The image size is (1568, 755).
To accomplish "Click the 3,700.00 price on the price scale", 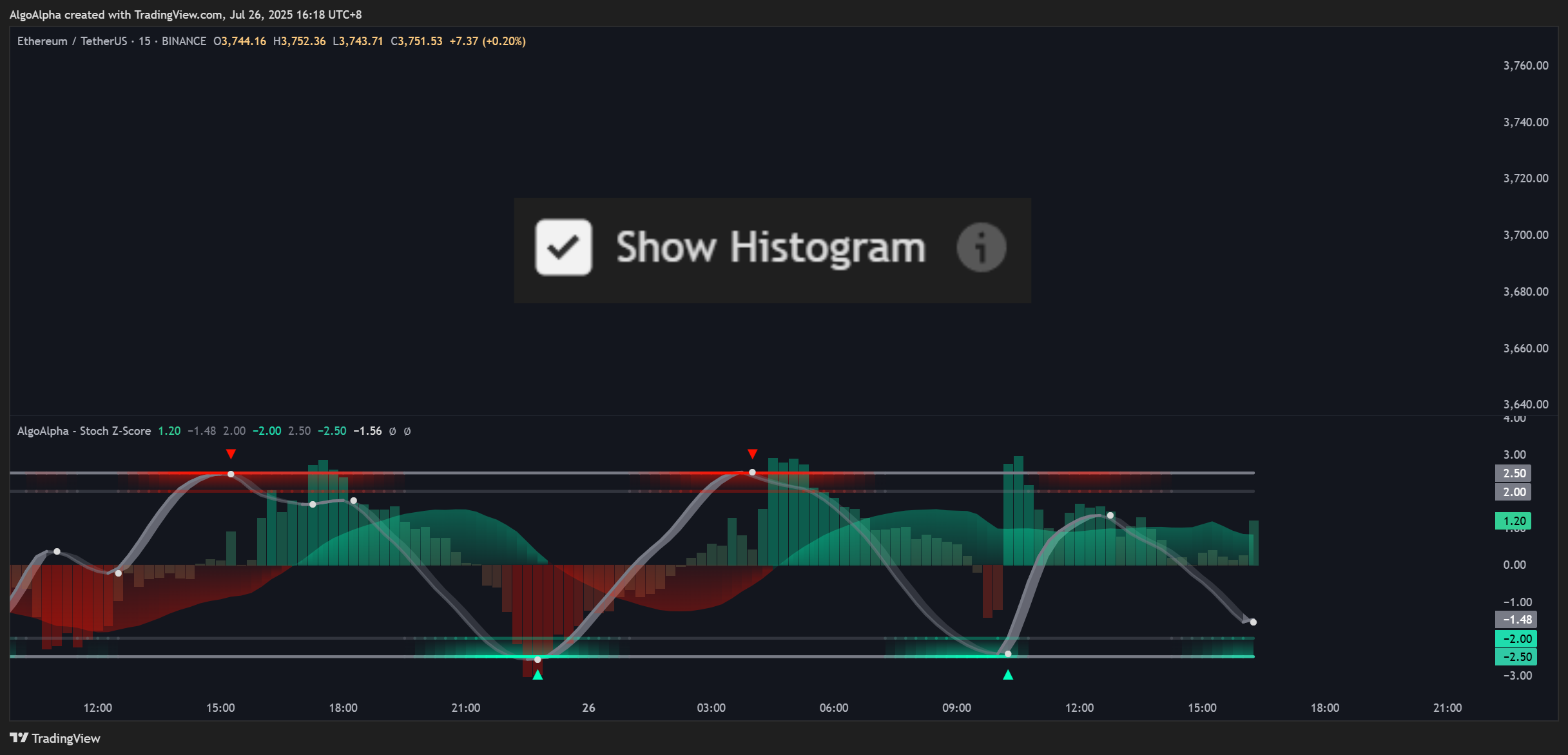I will (1525, 235).
